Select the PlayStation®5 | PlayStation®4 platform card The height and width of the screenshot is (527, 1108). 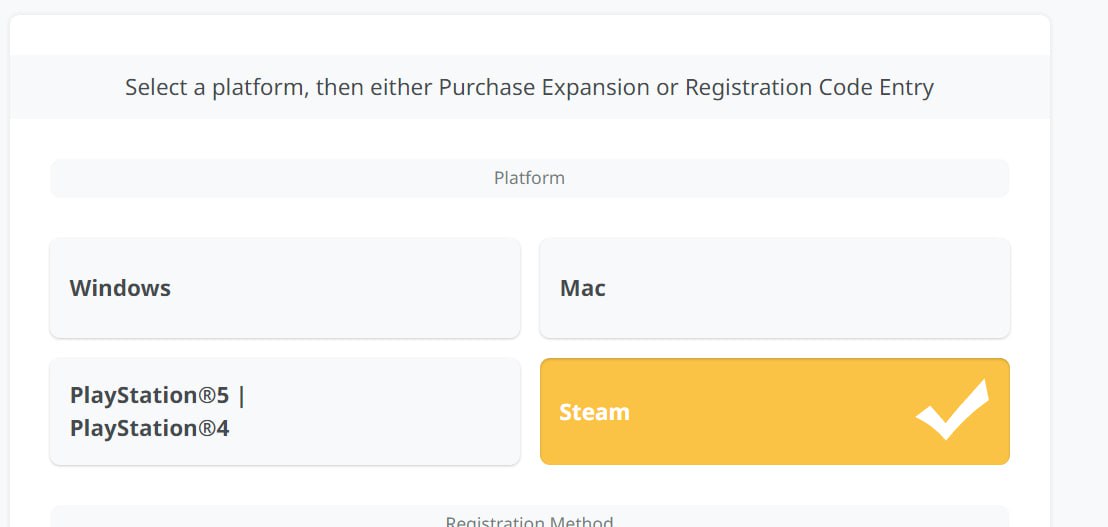tap(284, 411)
